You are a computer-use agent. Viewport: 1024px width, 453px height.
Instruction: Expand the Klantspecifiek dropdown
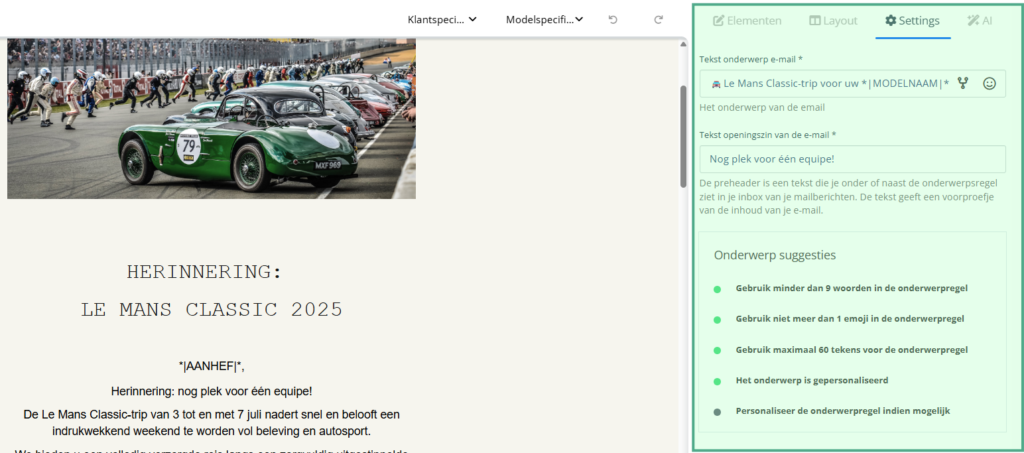442,19
